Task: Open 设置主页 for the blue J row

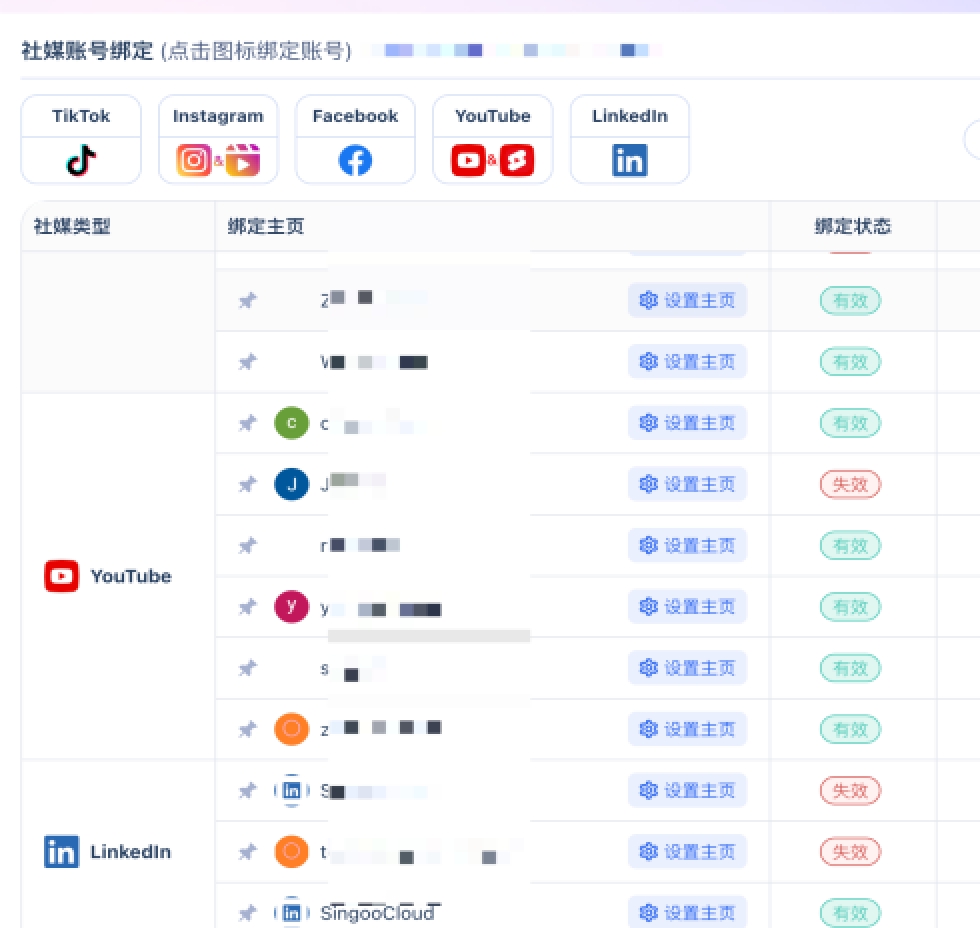Action: (x=688, y=484)
